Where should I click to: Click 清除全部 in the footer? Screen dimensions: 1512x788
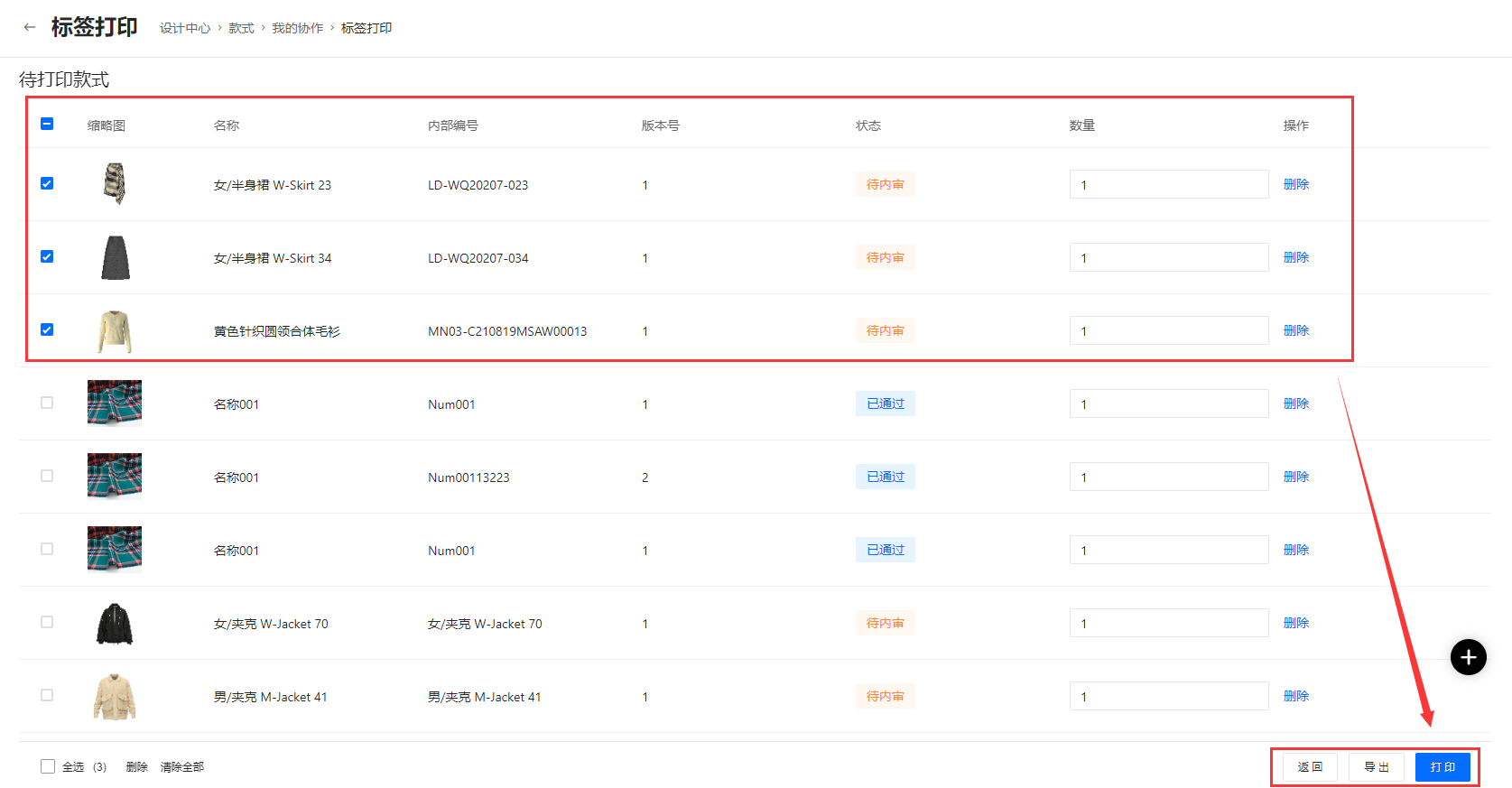coord(182,767)
